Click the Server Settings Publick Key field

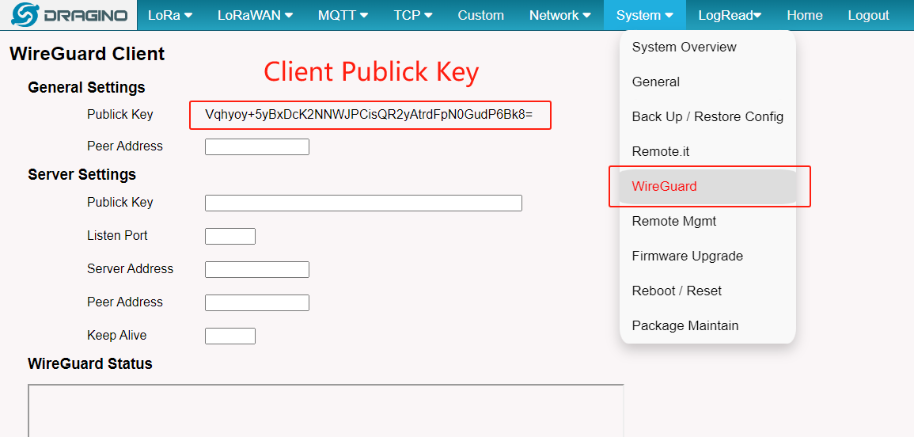363,203
